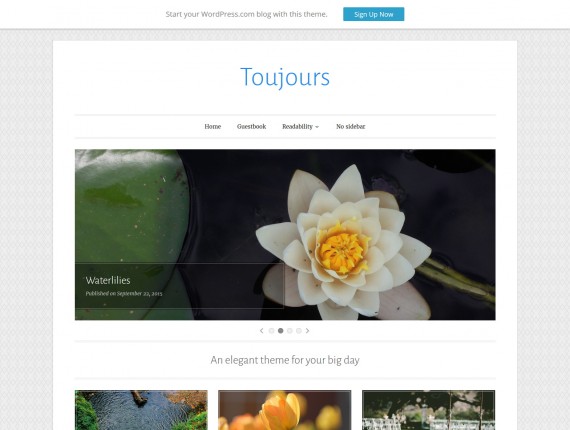Open the Home menu item
Image resolution: width=570 pixels, height=430 pixels.
pos(213,126)
